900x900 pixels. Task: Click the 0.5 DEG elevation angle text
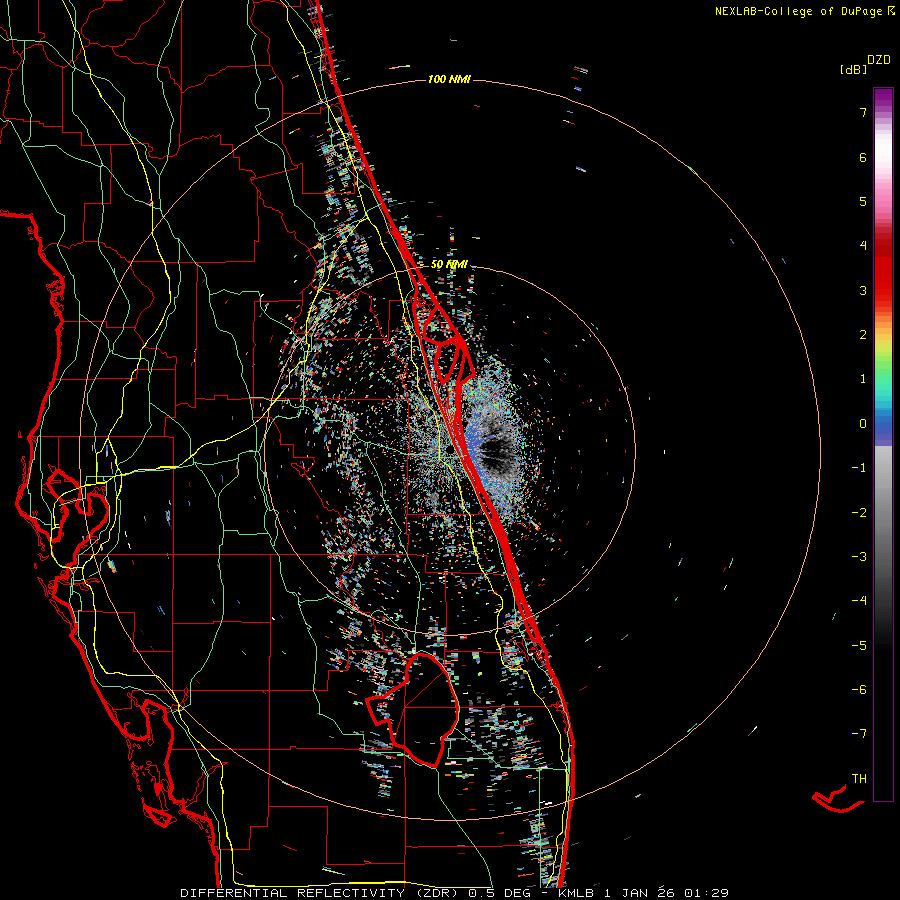tap(499, 893)
